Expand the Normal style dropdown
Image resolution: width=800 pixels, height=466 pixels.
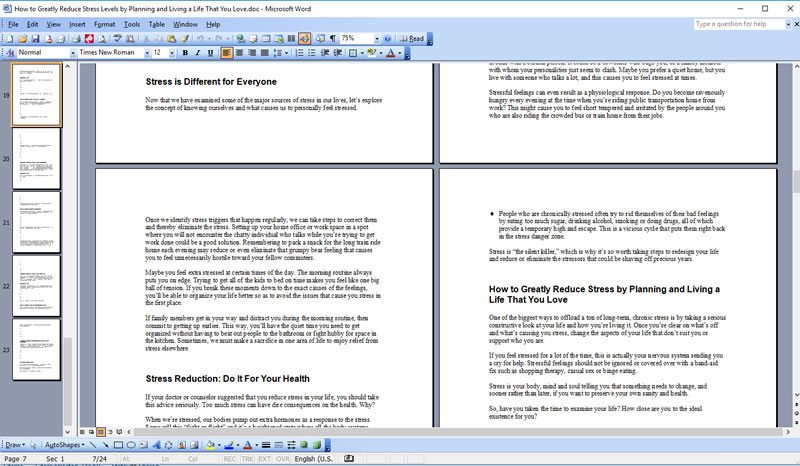[x=72, y=53]
